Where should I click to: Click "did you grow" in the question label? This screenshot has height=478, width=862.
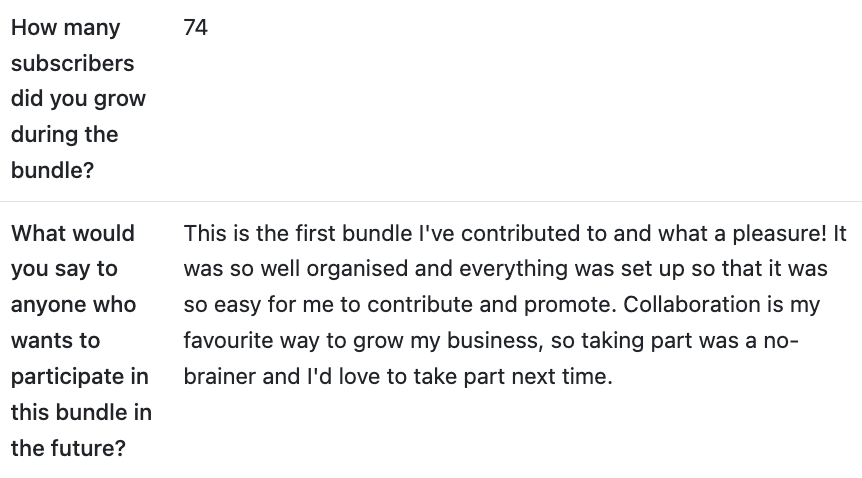tap(78, 99)
